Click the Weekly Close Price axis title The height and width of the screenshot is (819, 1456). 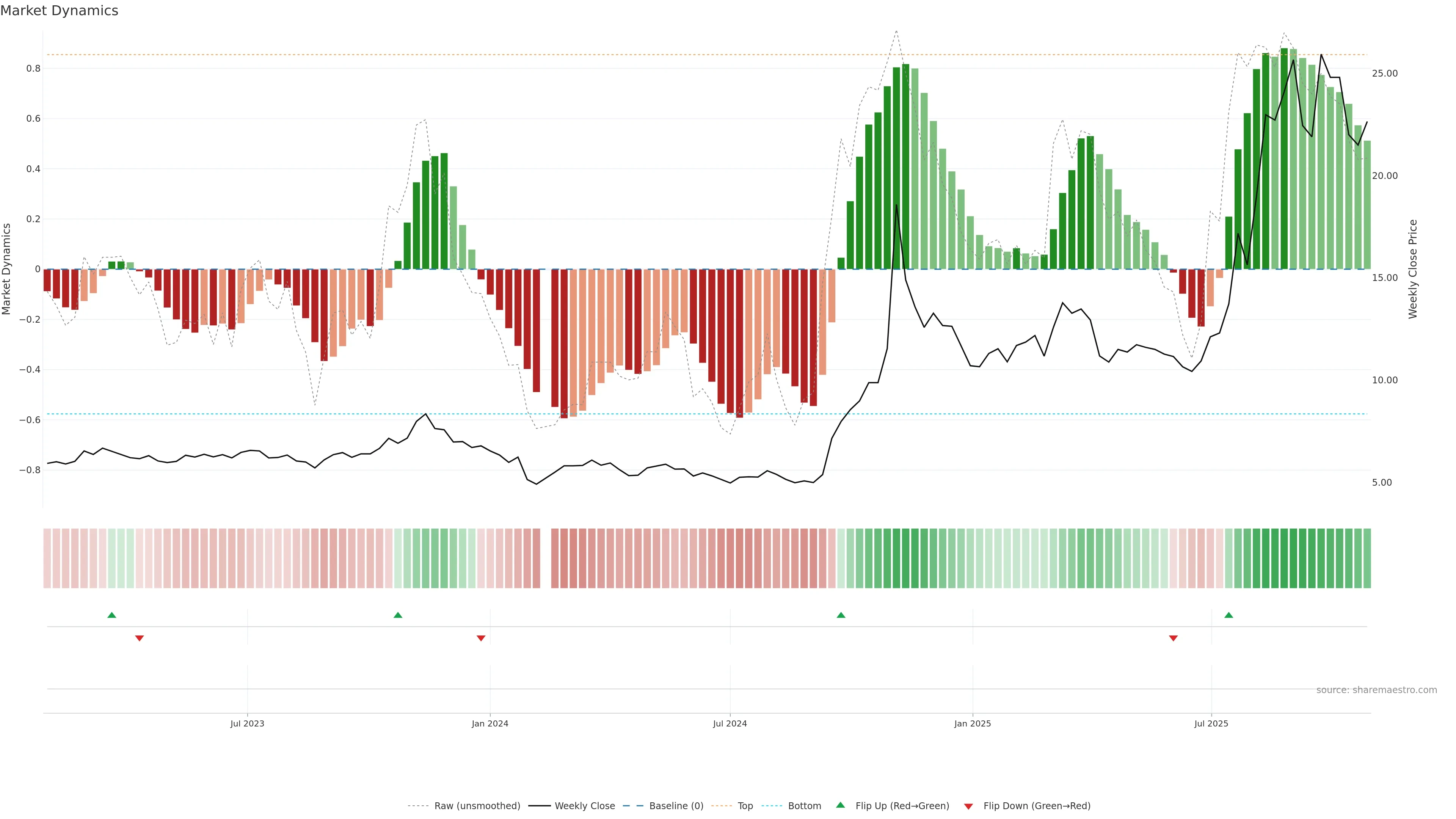pos(1413,269)
